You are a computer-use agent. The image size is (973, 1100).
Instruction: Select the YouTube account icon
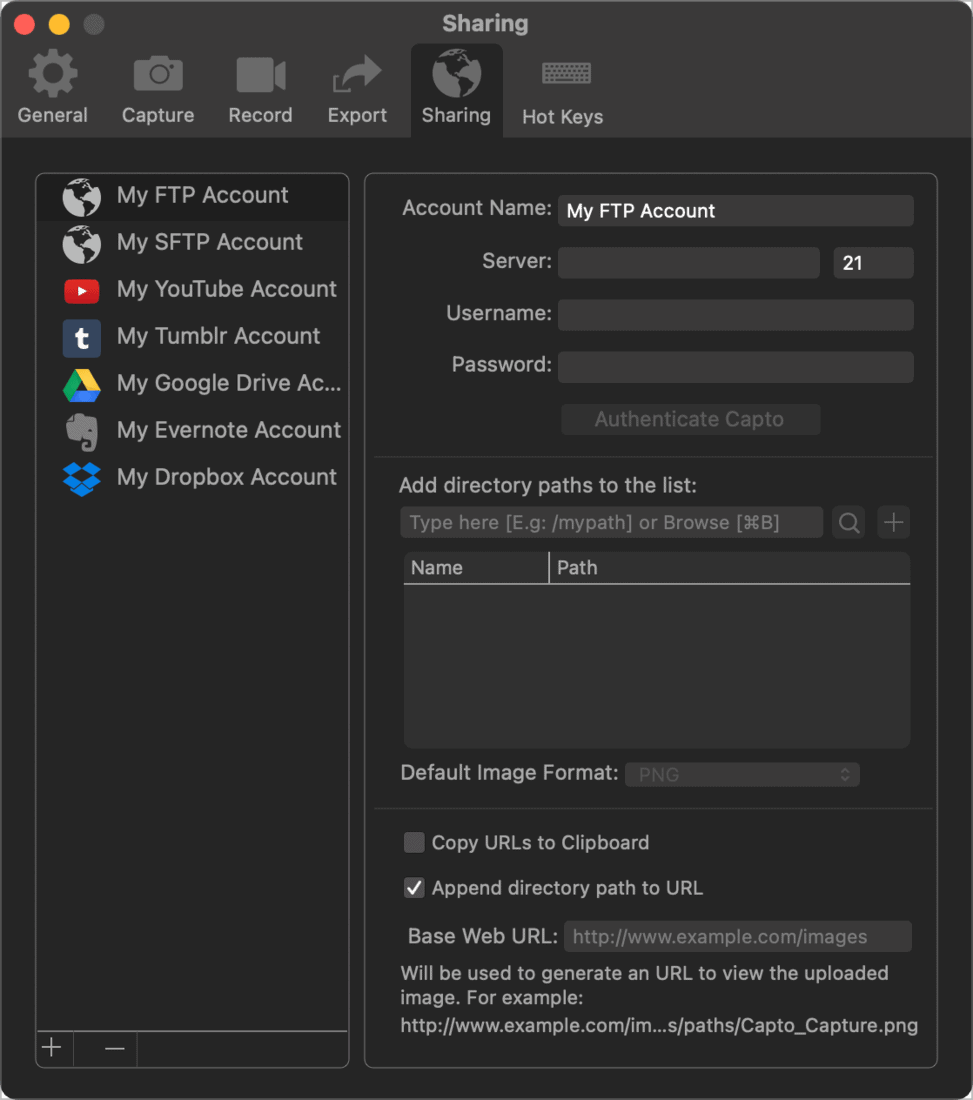81,291
